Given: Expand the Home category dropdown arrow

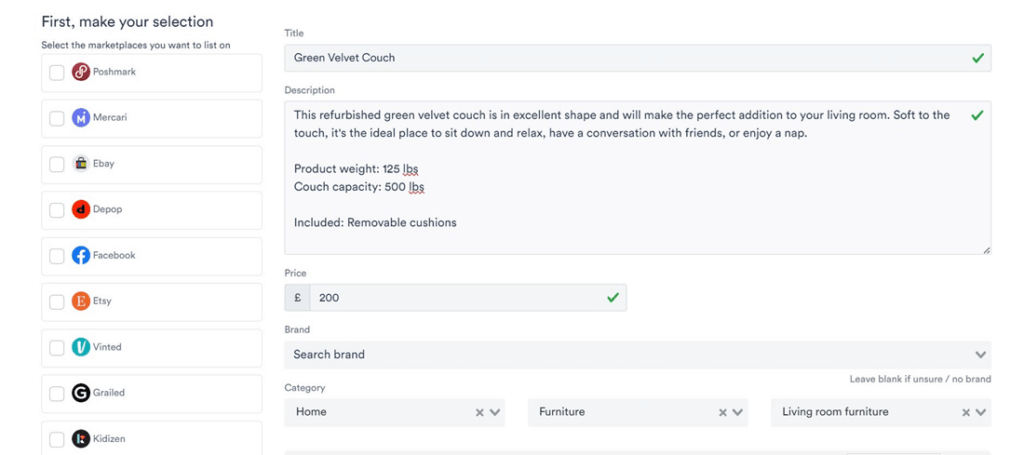Looking at the screenshot, I should pos(495,412).
